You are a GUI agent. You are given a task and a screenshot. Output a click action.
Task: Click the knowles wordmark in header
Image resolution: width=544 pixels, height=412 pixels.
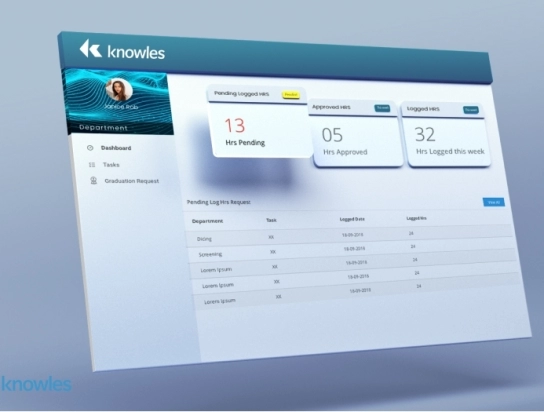point(136,52)
